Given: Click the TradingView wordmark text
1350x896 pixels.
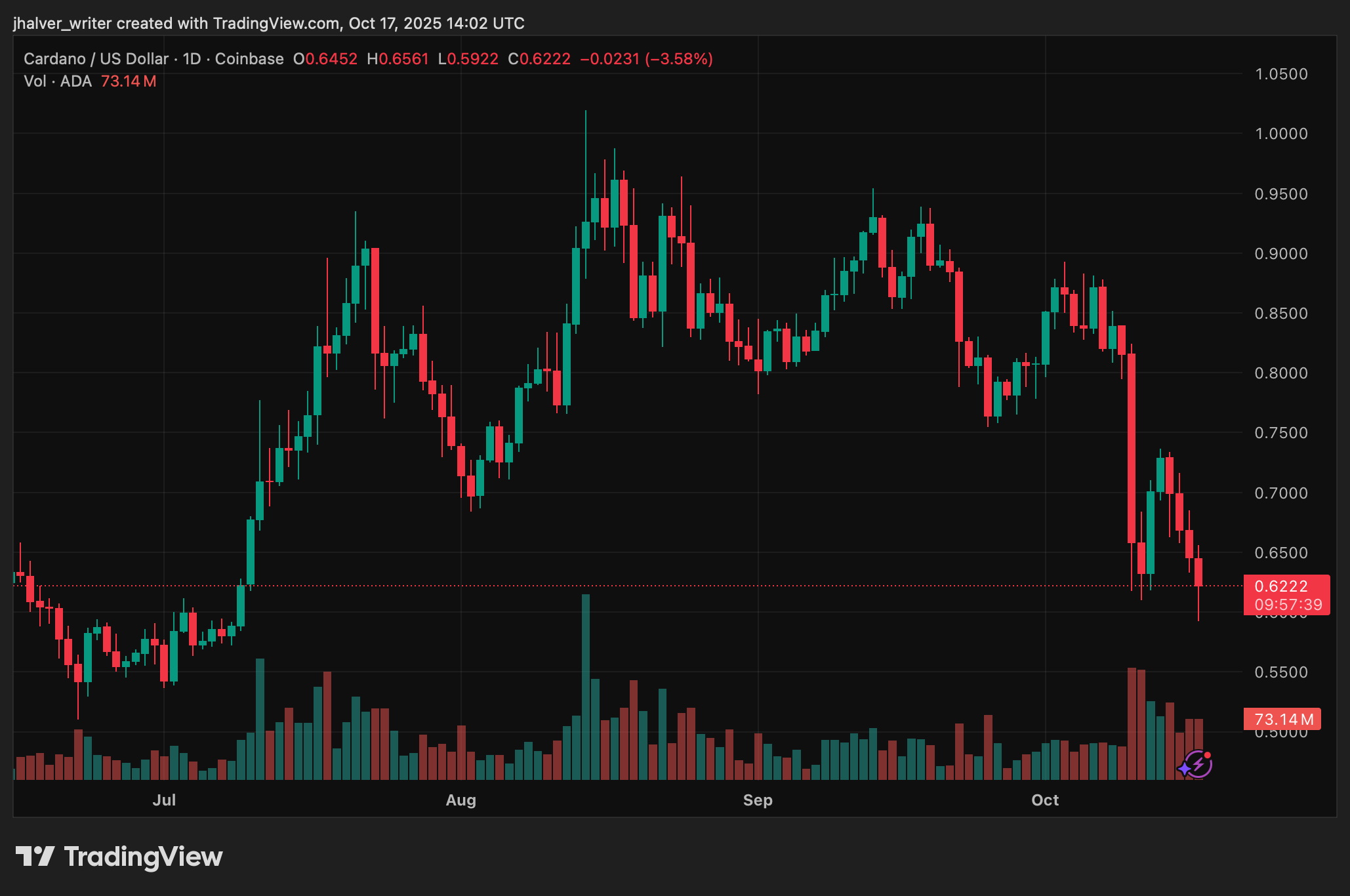Looking at the screenshot, I should pyautogui.click(x=143, y=857).
